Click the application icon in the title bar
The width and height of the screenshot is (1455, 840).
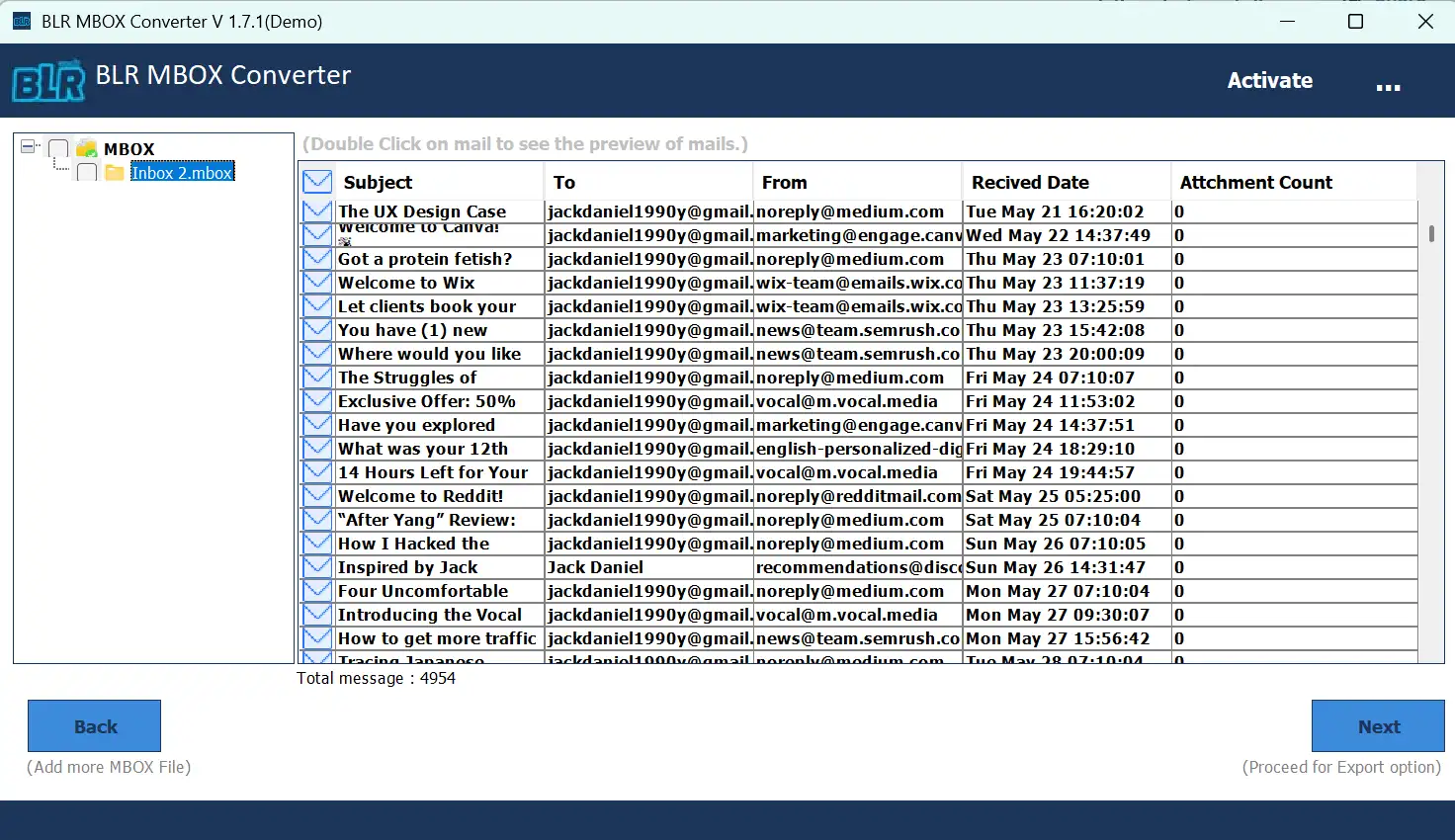pos(21,21)
